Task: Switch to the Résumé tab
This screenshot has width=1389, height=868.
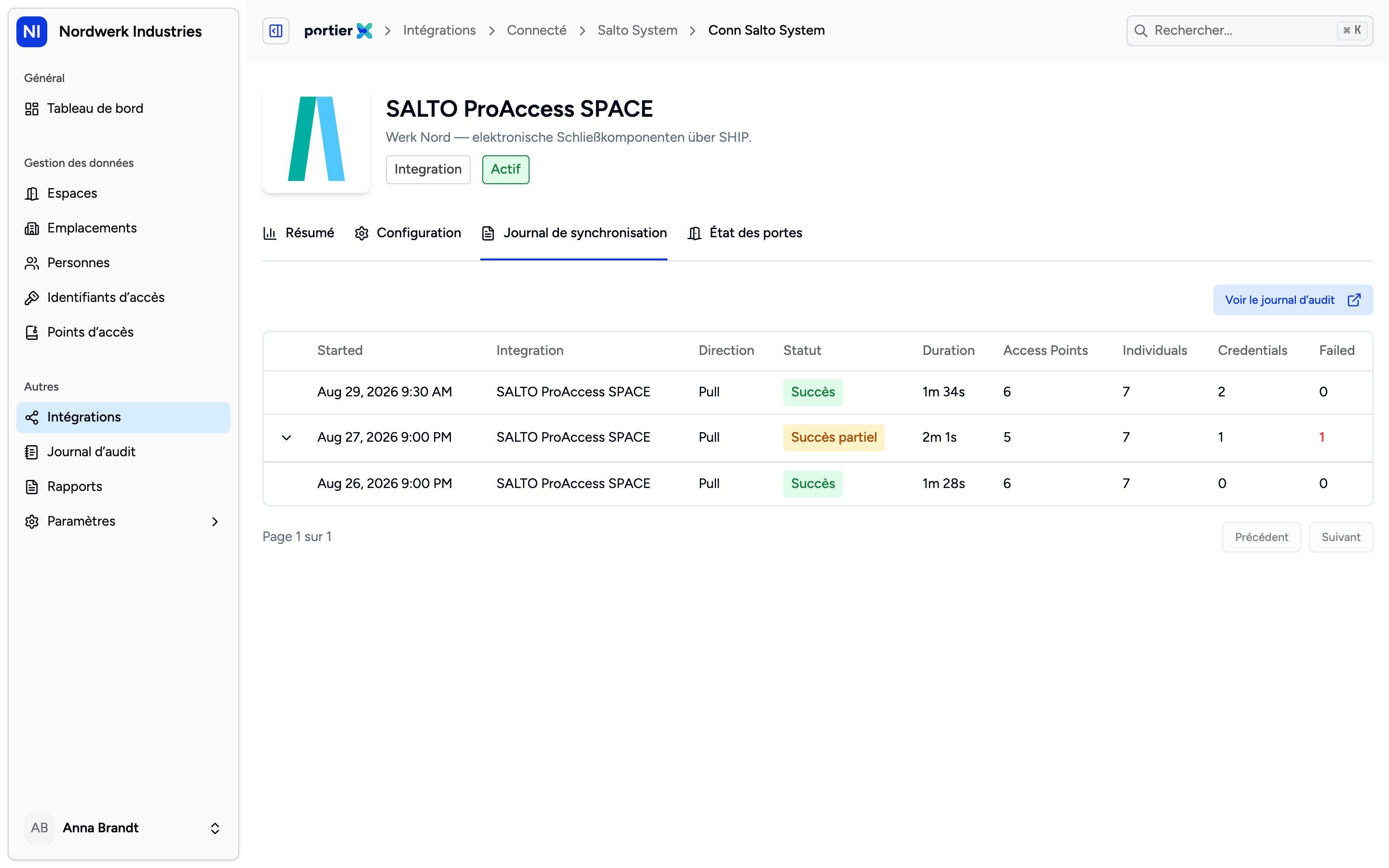Action: coord(299,233)
